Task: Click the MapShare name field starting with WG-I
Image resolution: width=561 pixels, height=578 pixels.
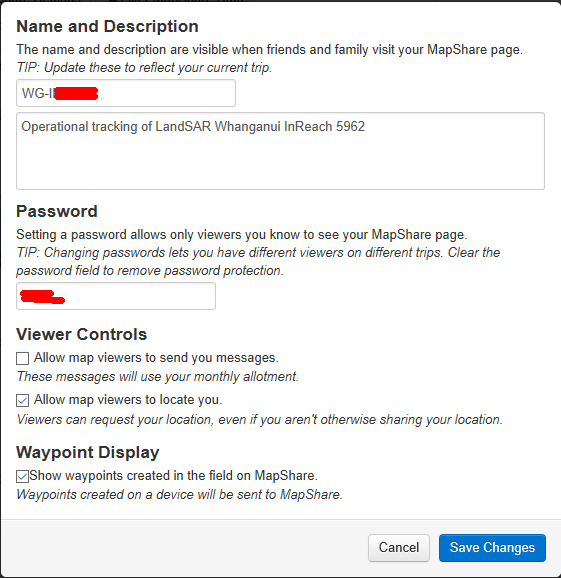Action: [x=126, y=93]
